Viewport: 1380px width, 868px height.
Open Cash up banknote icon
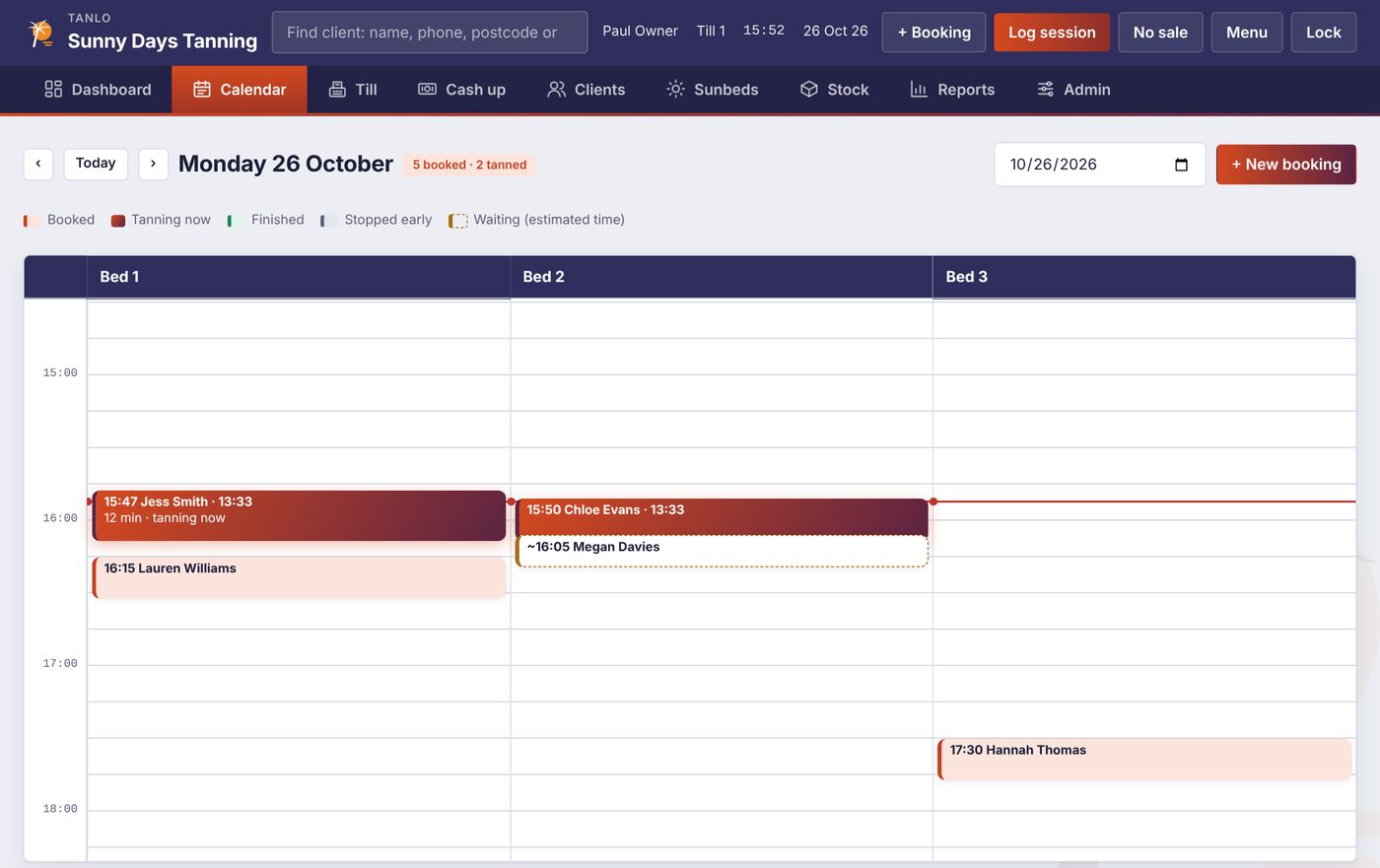(x=427, y=89)
